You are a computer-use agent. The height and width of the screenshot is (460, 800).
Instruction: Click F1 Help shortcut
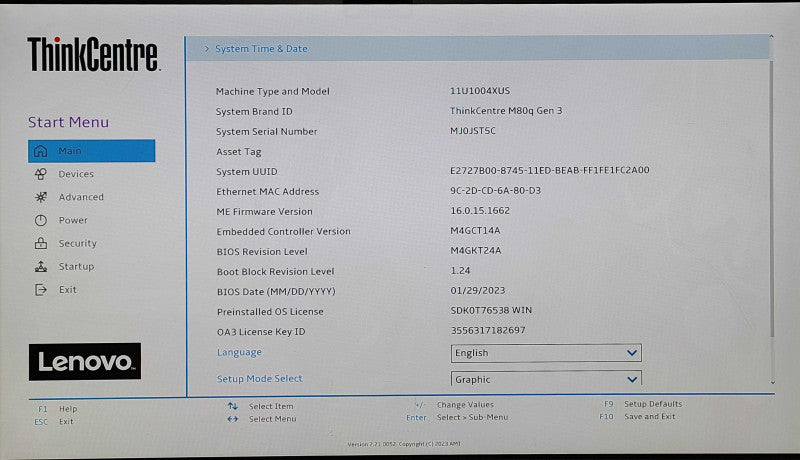click(57, 409)
